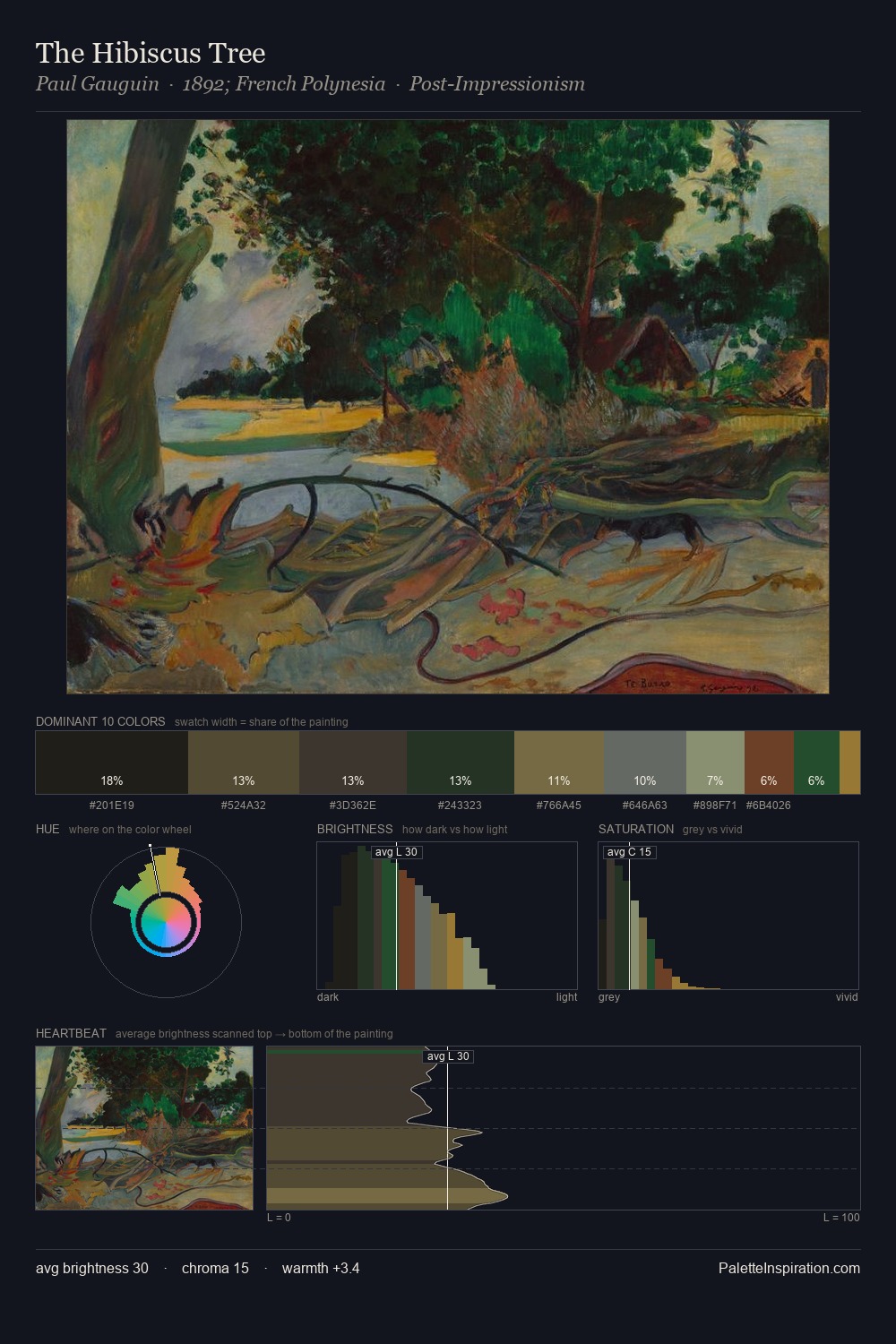Click the SATURATION section heading
Viewport: 896px width, 1344px height.
[636, 829]
